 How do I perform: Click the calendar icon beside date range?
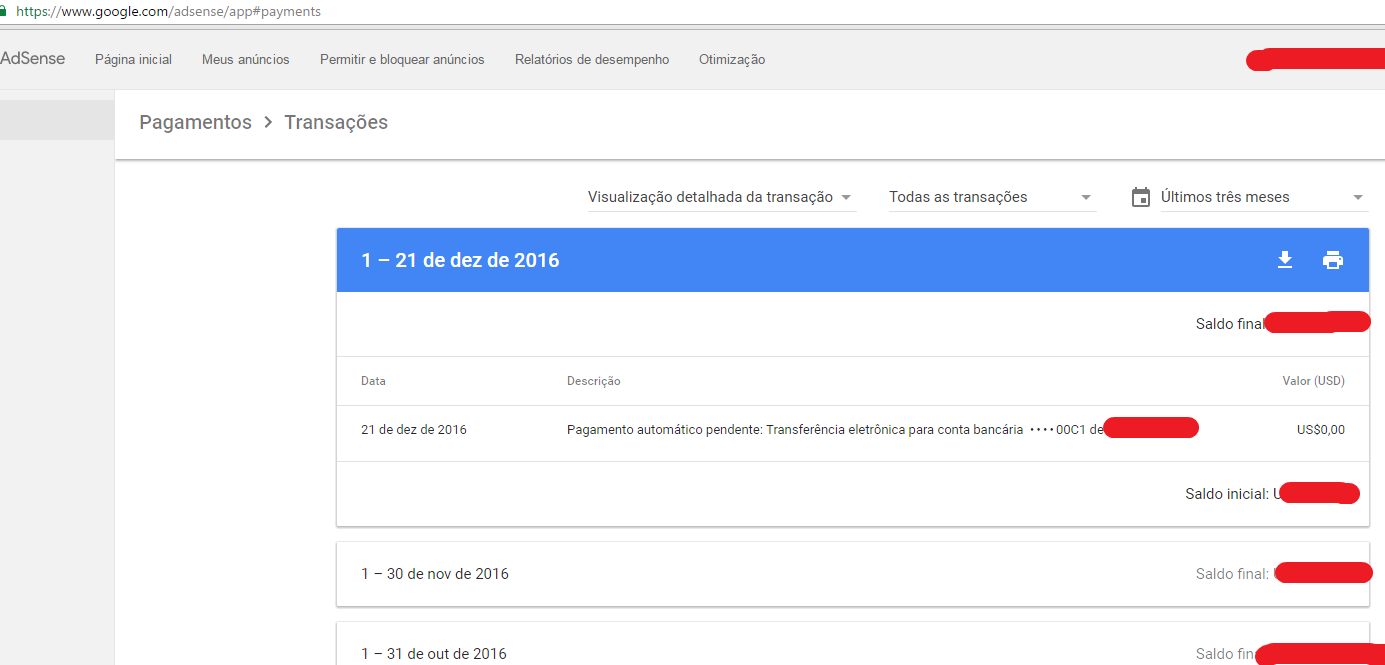[x=1141, y=197]
